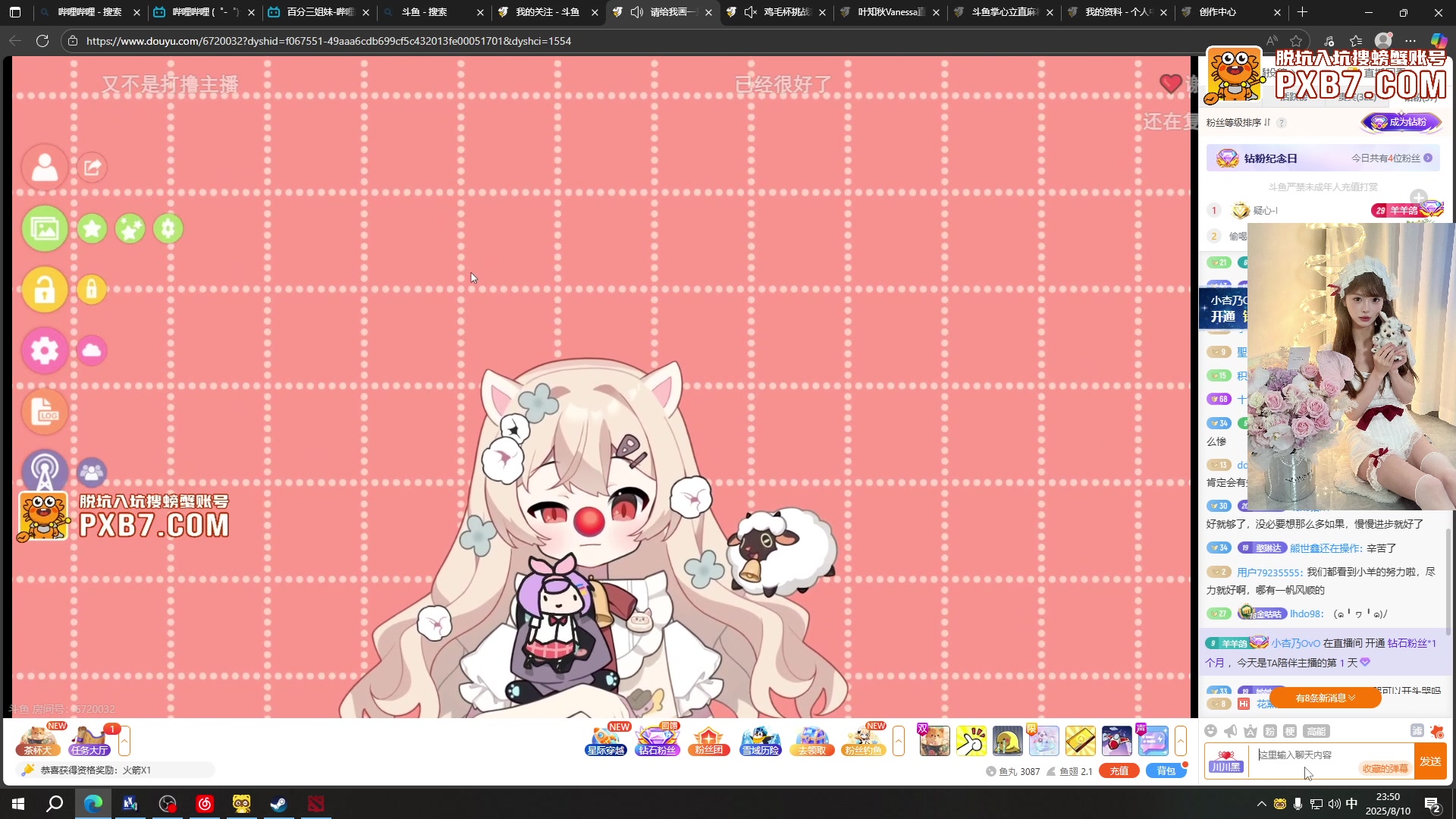Select the gold bar gift
The width and height of the screenshot is (1456, 819).
pos(1080,741)
